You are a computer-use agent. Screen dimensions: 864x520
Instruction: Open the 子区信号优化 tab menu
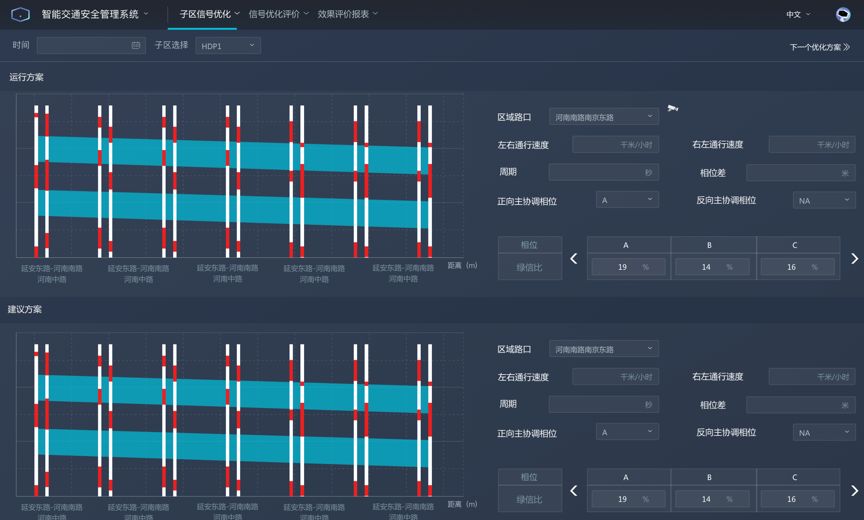tap(209, 14)
